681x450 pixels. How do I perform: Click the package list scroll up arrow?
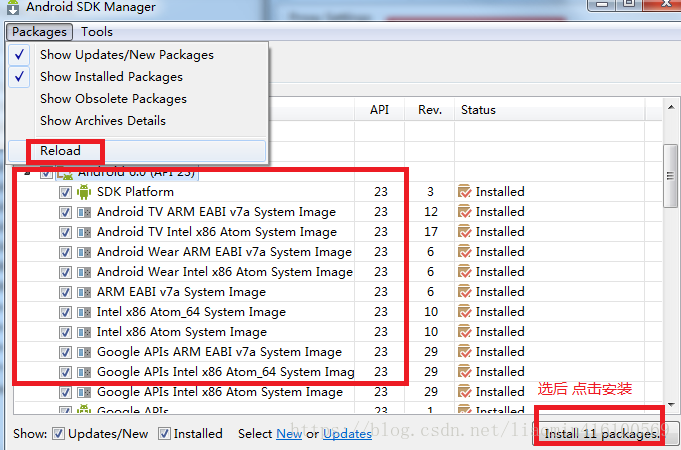671,107
